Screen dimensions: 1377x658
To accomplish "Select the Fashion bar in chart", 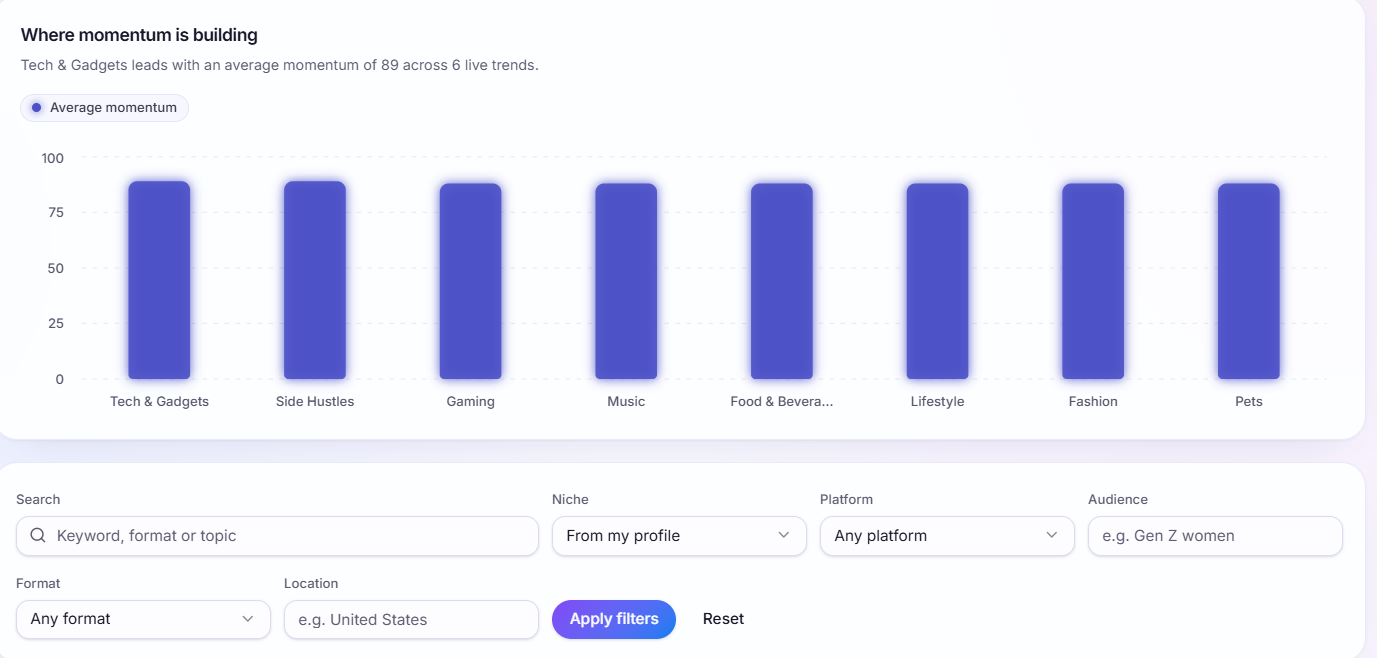I will pos(1093,281).
